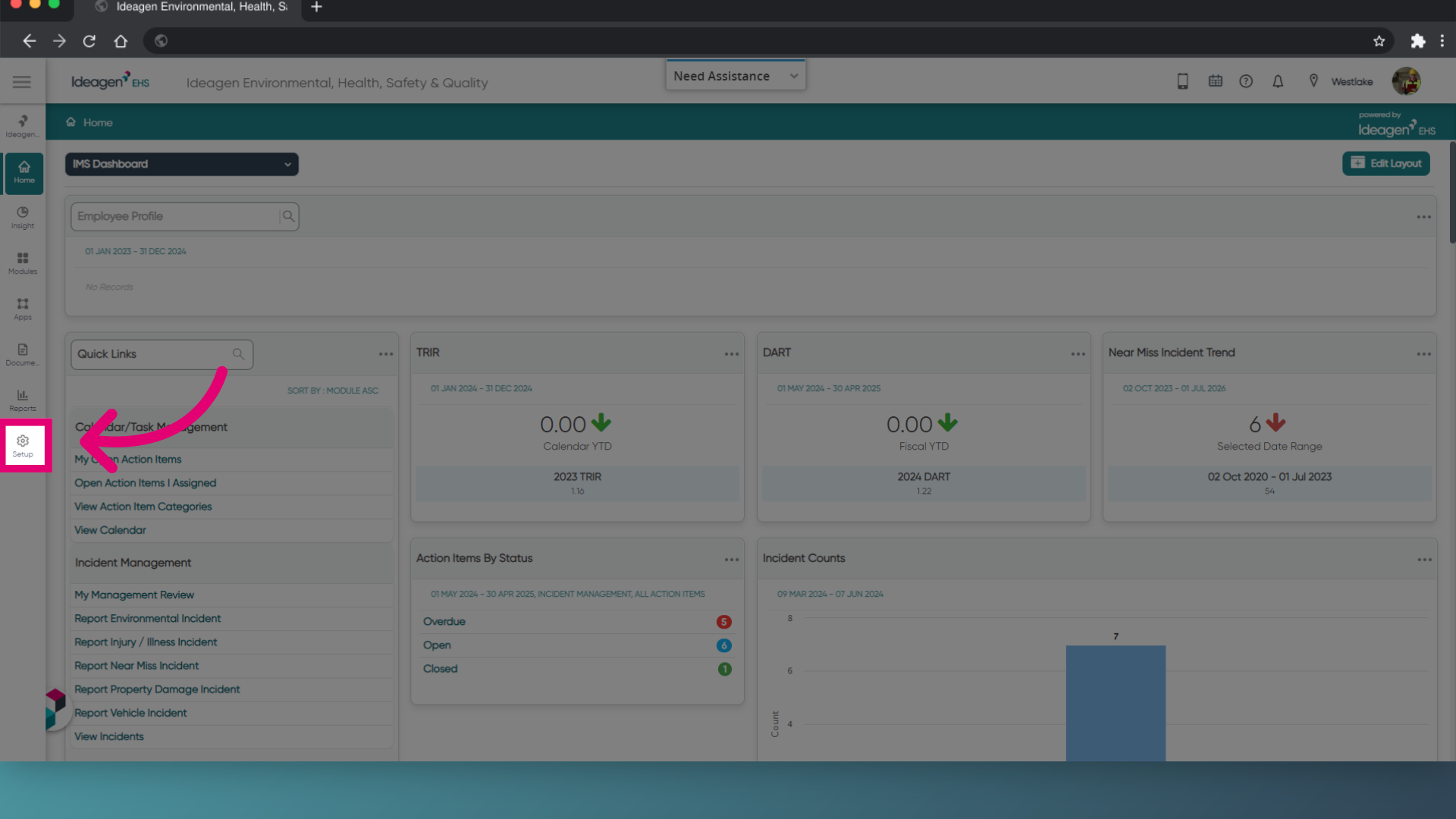Click the Employee Profile search magnifier
The image size is (1456, 819).
(288, 216)
